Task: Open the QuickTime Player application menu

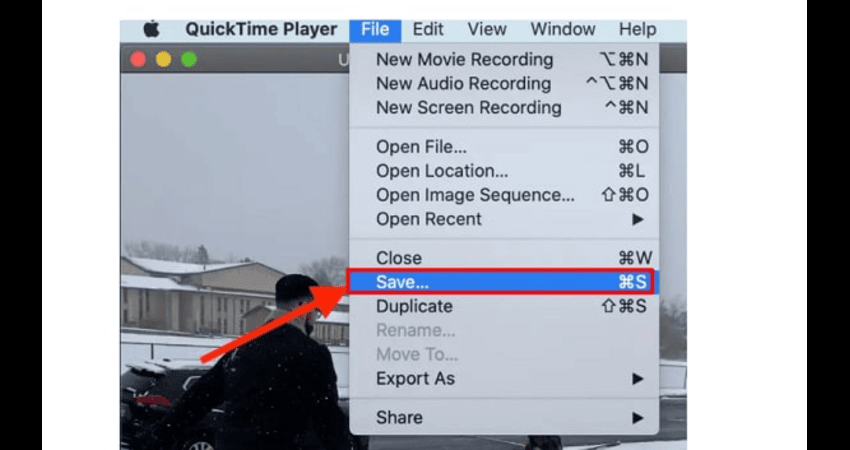Action: click(x=261, y=29)
